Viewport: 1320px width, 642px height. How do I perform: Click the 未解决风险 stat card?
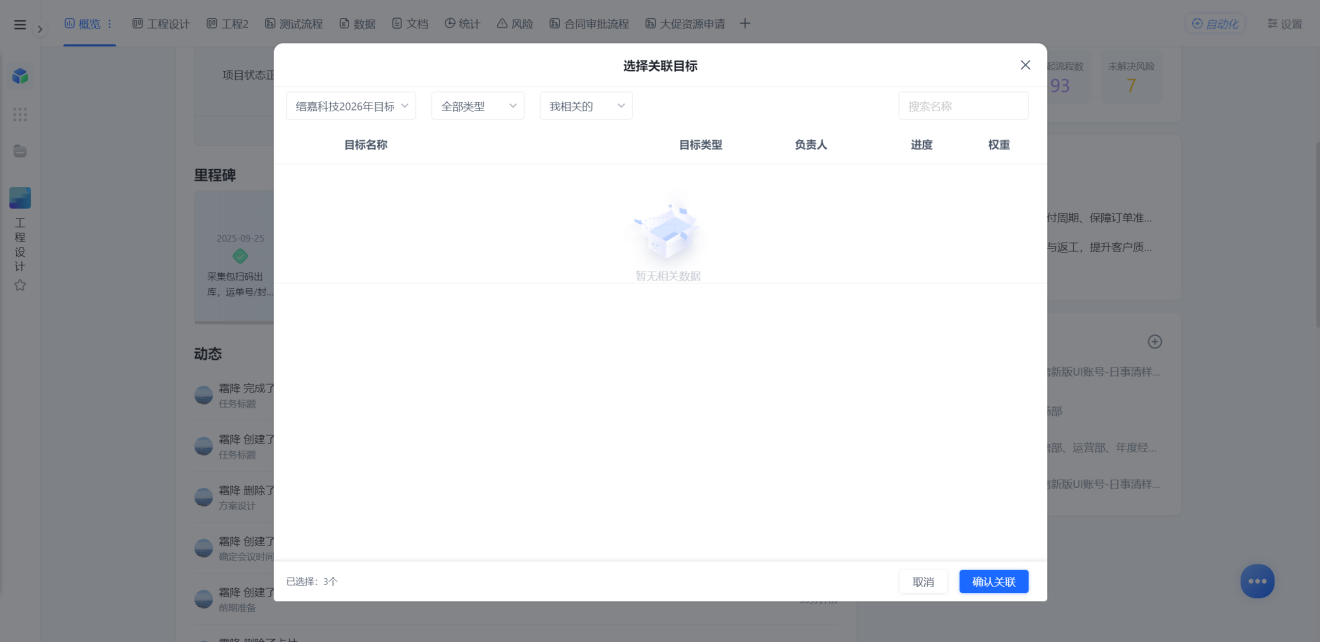[1131, 77]
